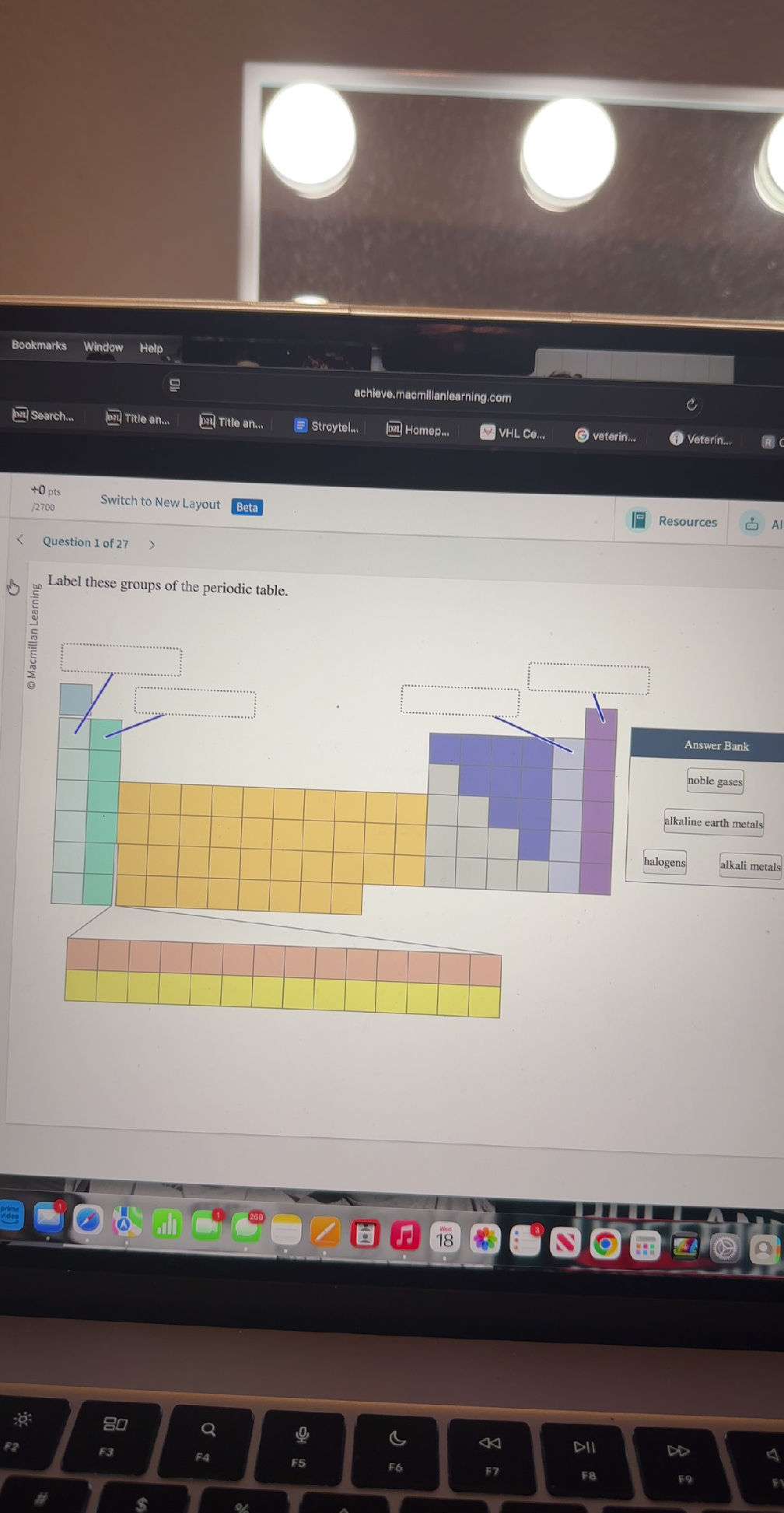Go to the next question arrow
The height and width of the screenshot is (1513, 784).
[152, 545]
